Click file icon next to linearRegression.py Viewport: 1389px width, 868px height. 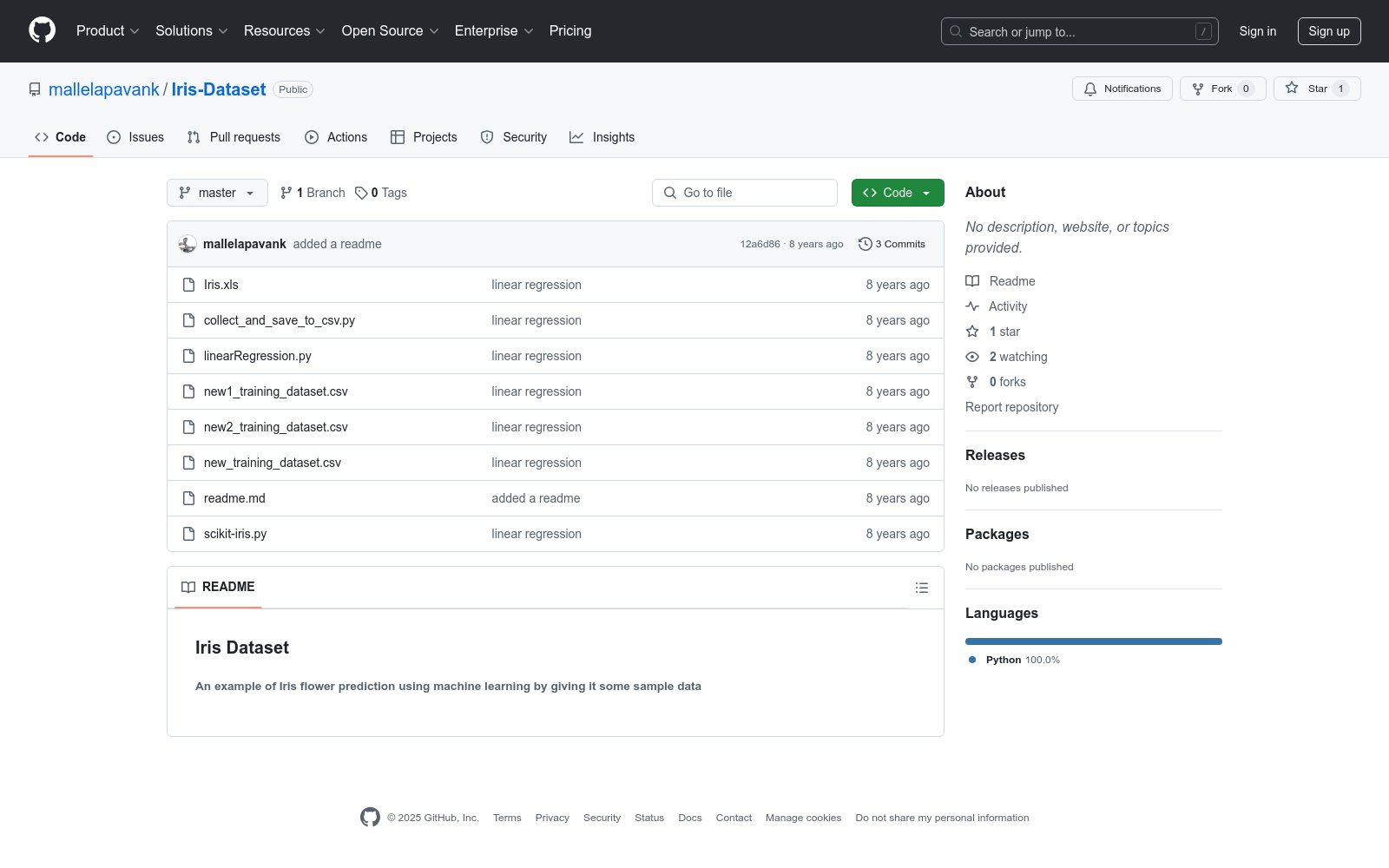click(x=188, y=356)
